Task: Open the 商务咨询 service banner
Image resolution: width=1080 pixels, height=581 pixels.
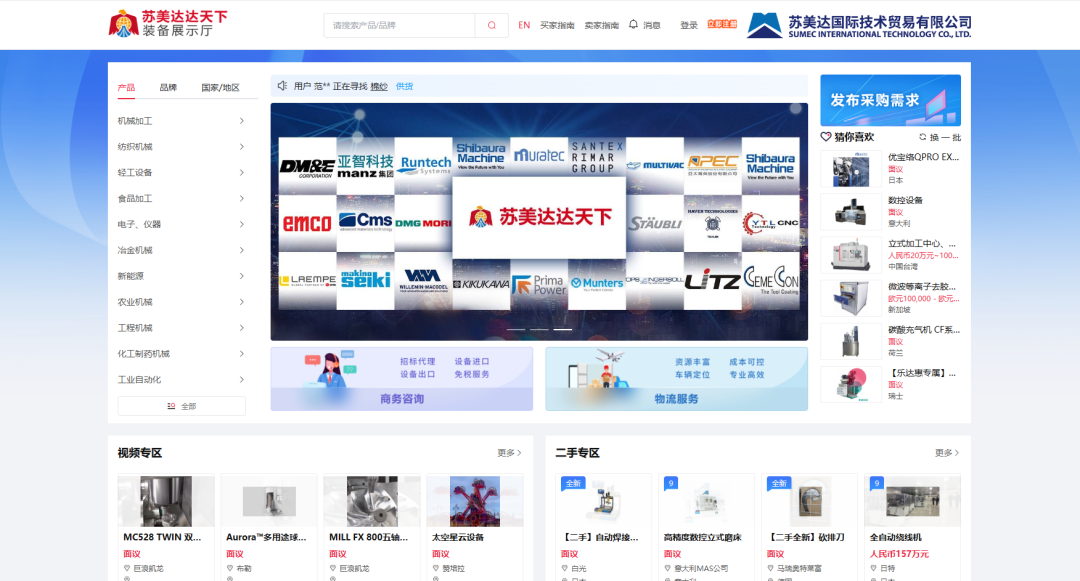Action: (x=402, y=379)
